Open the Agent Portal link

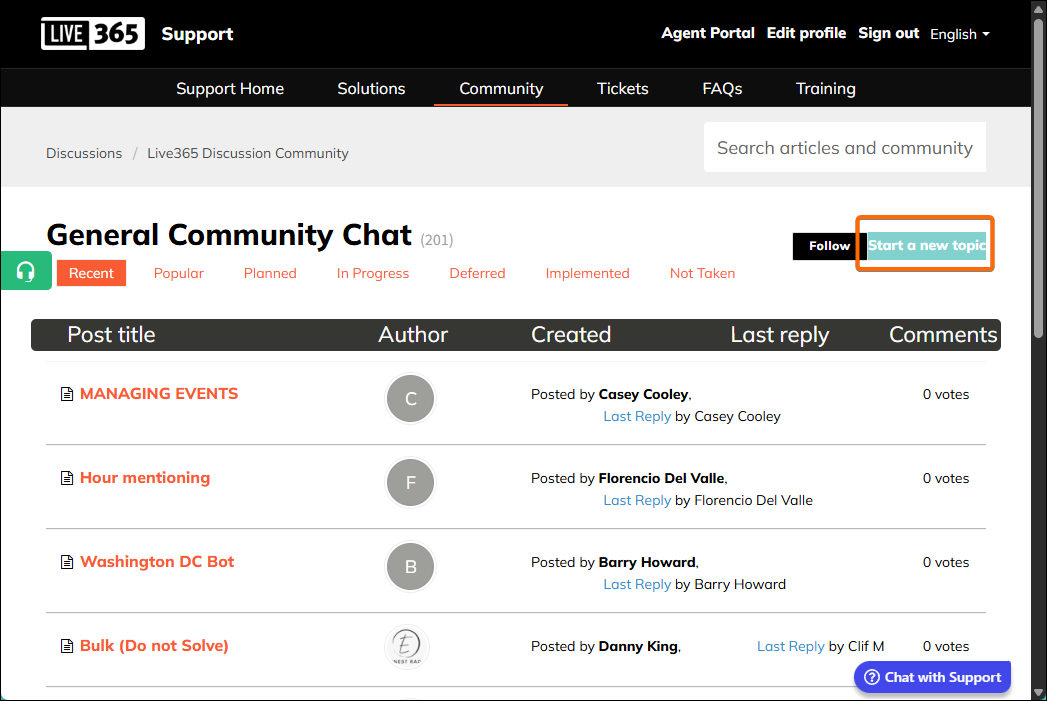tap(708, 33)
